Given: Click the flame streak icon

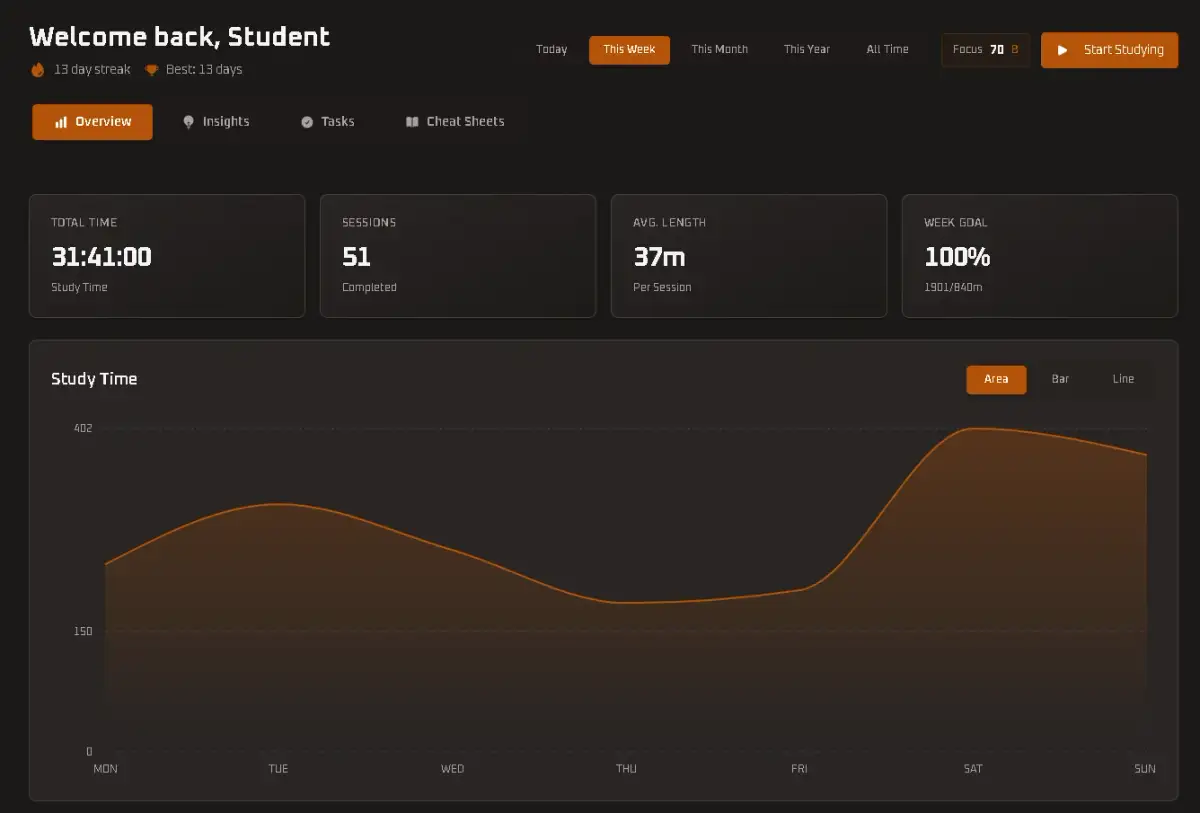Looking at the screenshot, I should 37,70.
